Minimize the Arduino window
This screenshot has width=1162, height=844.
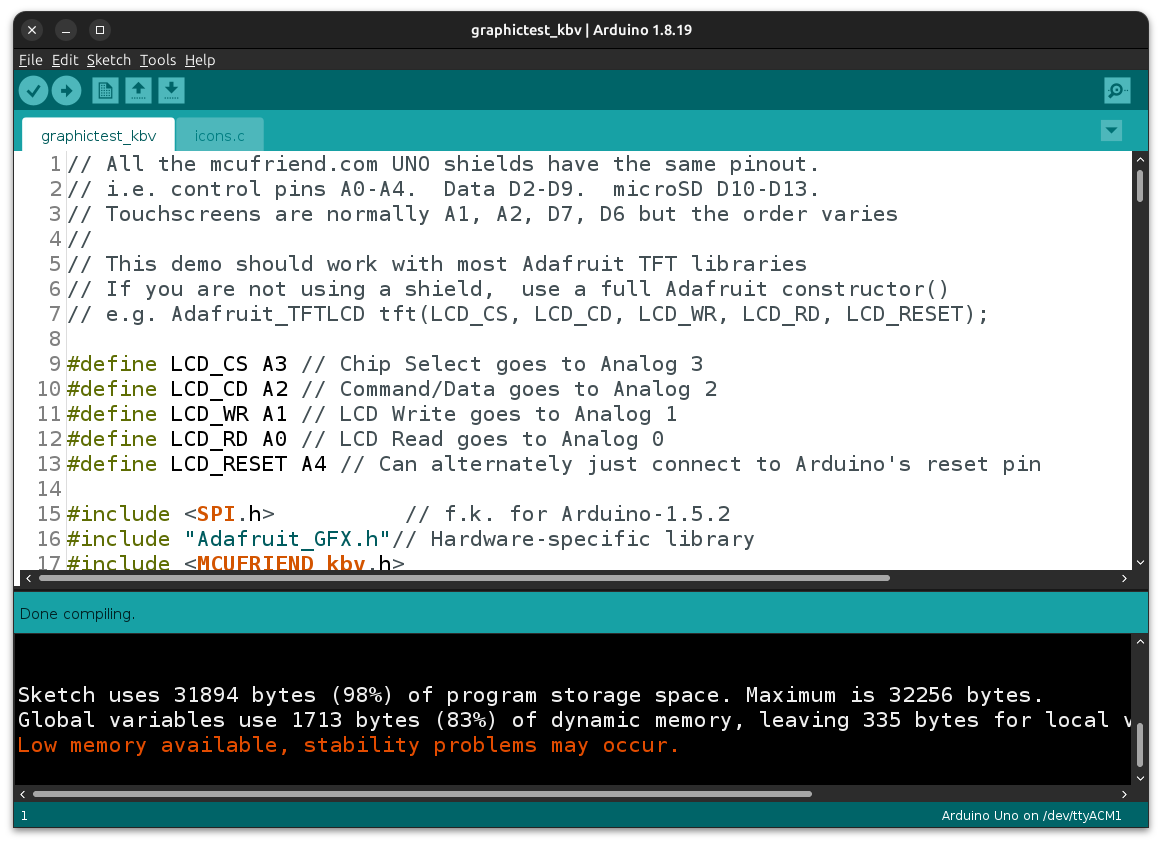pyautogui.click(x=66, y=30)
